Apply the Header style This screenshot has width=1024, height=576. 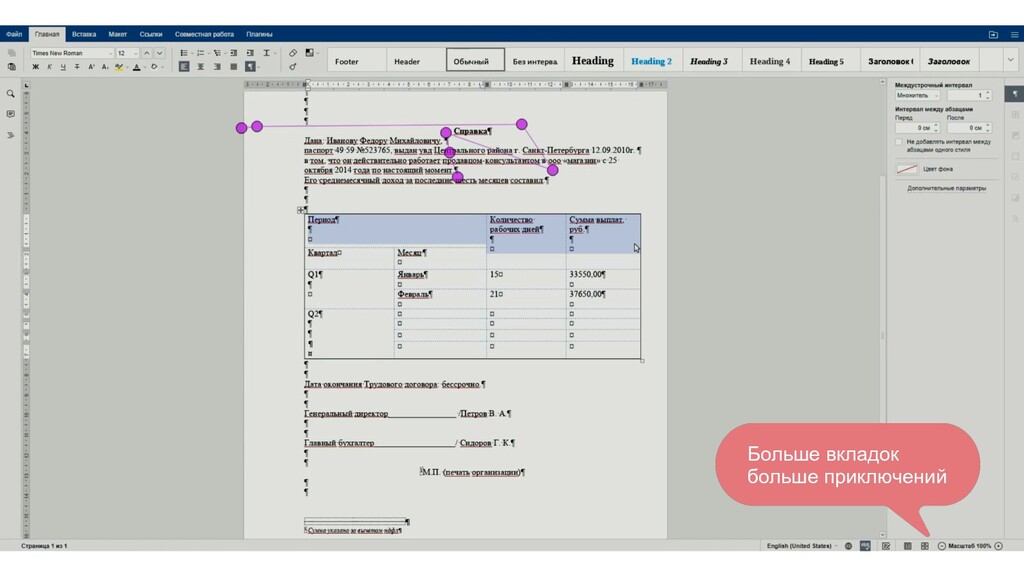[x=415, y=60]
